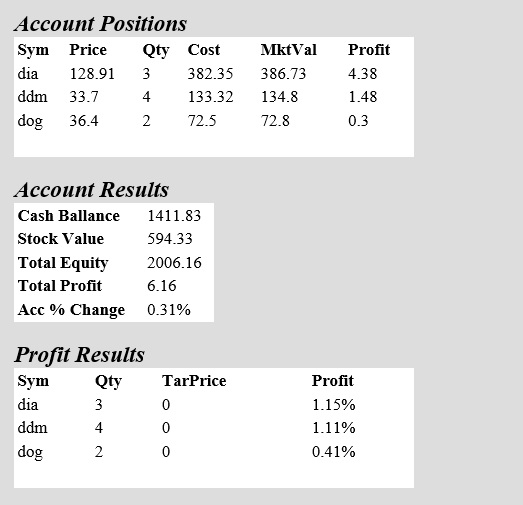
Task: Click the Sym column header in Account Positions
Action: coord(33,50)
